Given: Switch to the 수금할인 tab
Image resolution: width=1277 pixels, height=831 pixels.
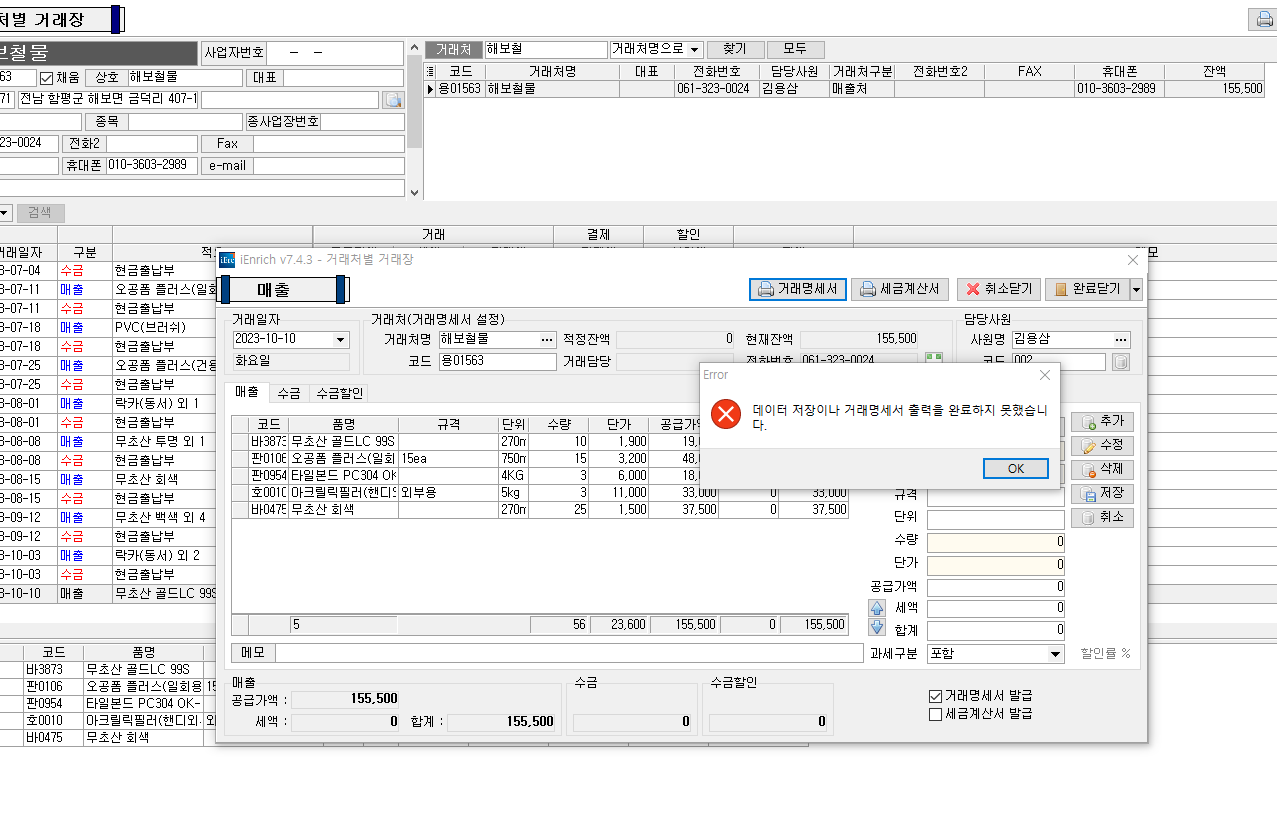Looking at the screenshot, I should coord(340,393).
